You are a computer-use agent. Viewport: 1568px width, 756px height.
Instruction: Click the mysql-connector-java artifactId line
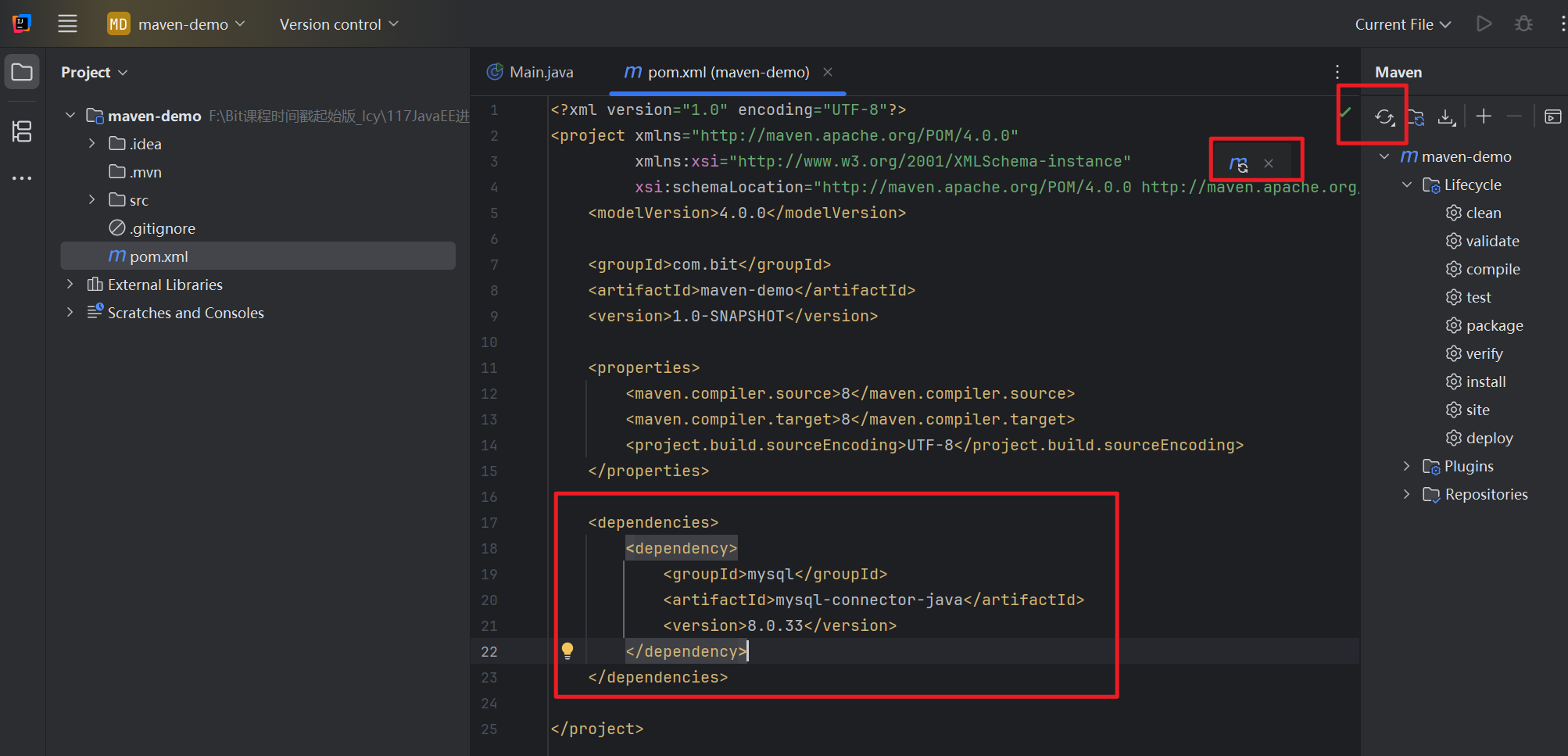click(x=874, y=600)
